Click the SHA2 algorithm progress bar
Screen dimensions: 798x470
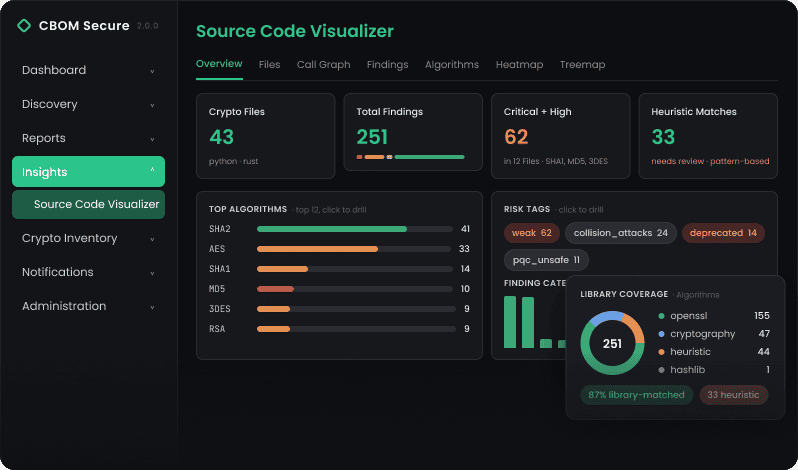355,229
